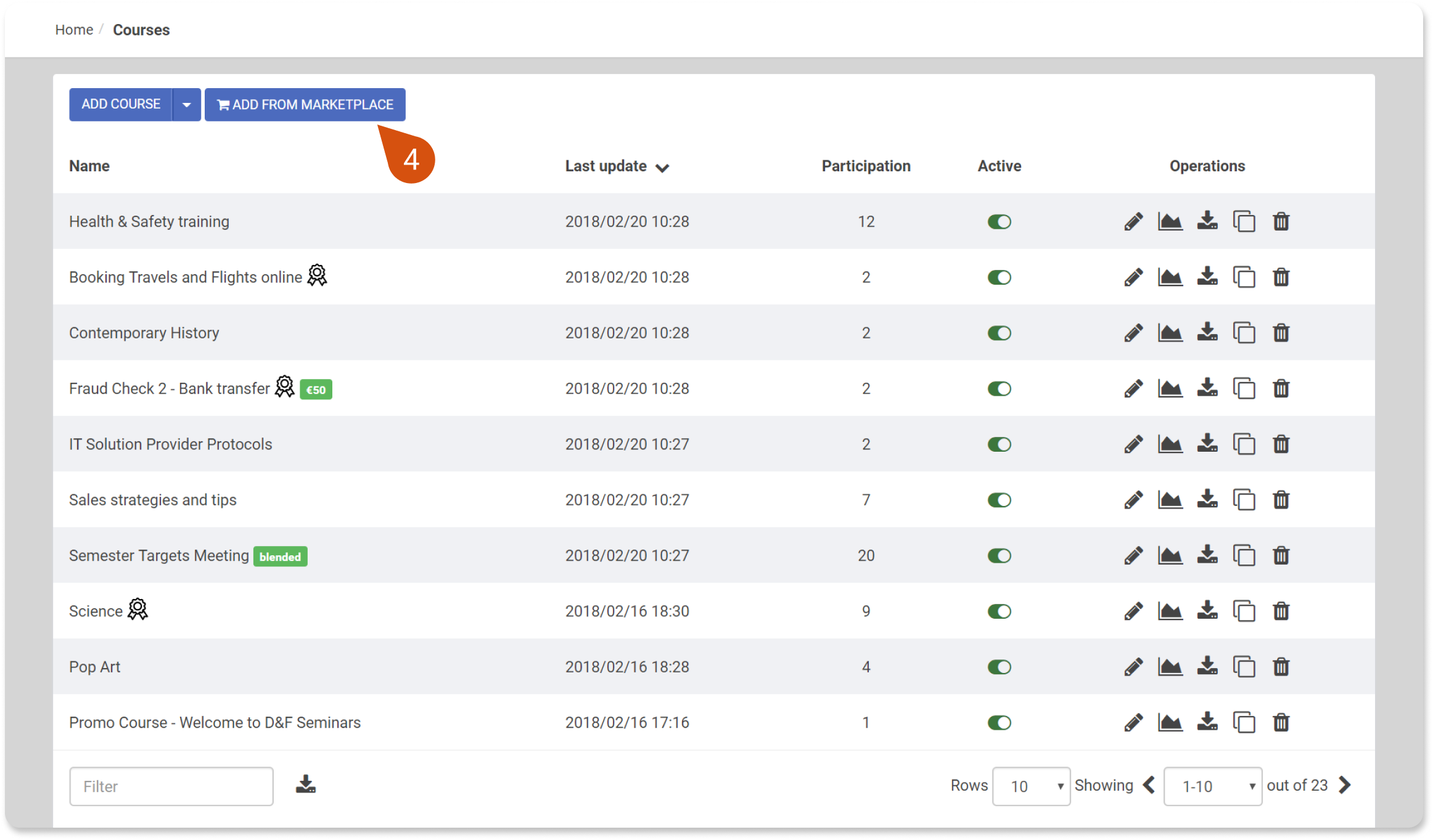Screen dimensions: 1433x840
Task: Clone the Health & Safety training course
Action: pos(1244,222)
